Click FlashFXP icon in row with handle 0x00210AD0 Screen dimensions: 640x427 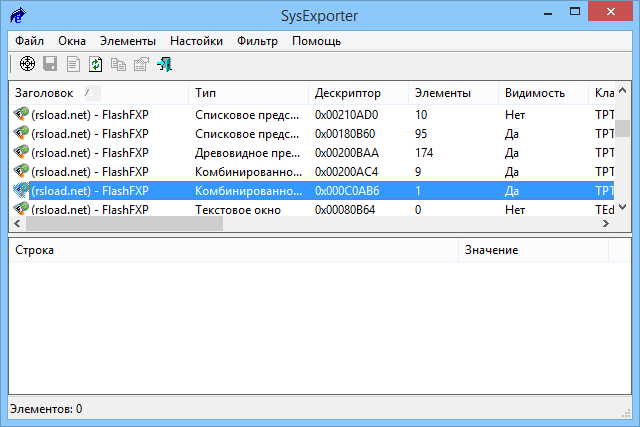click(x=21, y=114)
